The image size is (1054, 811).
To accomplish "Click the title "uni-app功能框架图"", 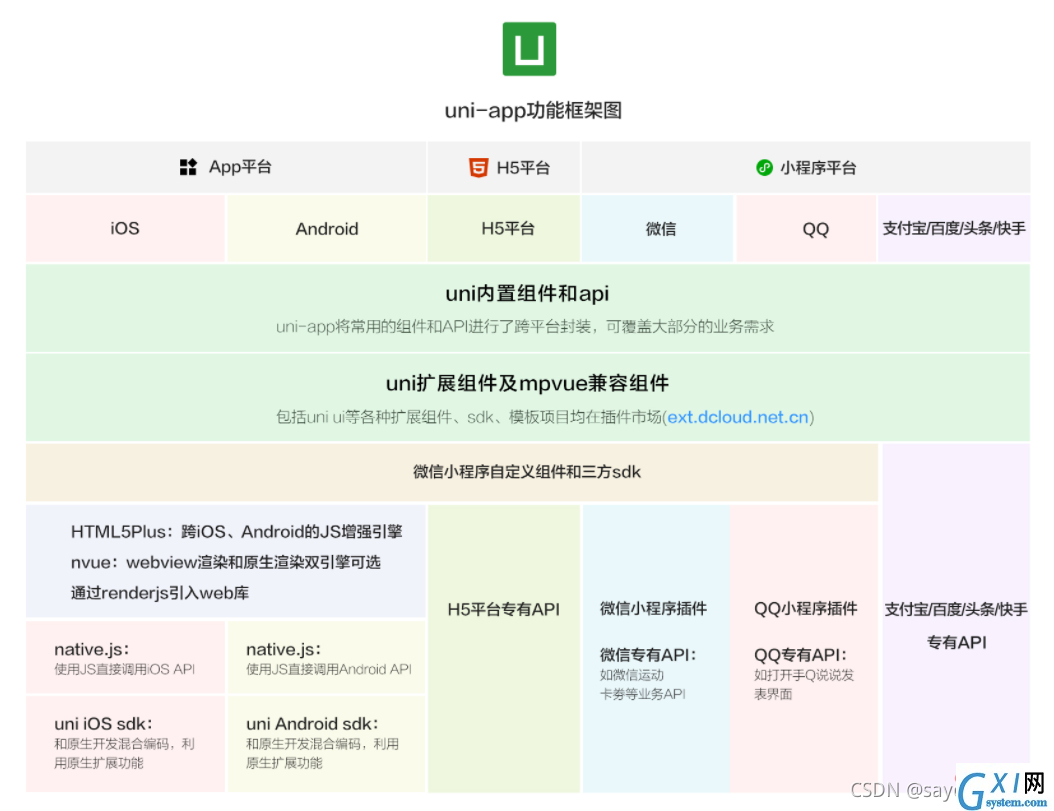I will pyautogui.click(x=533, y=110).
